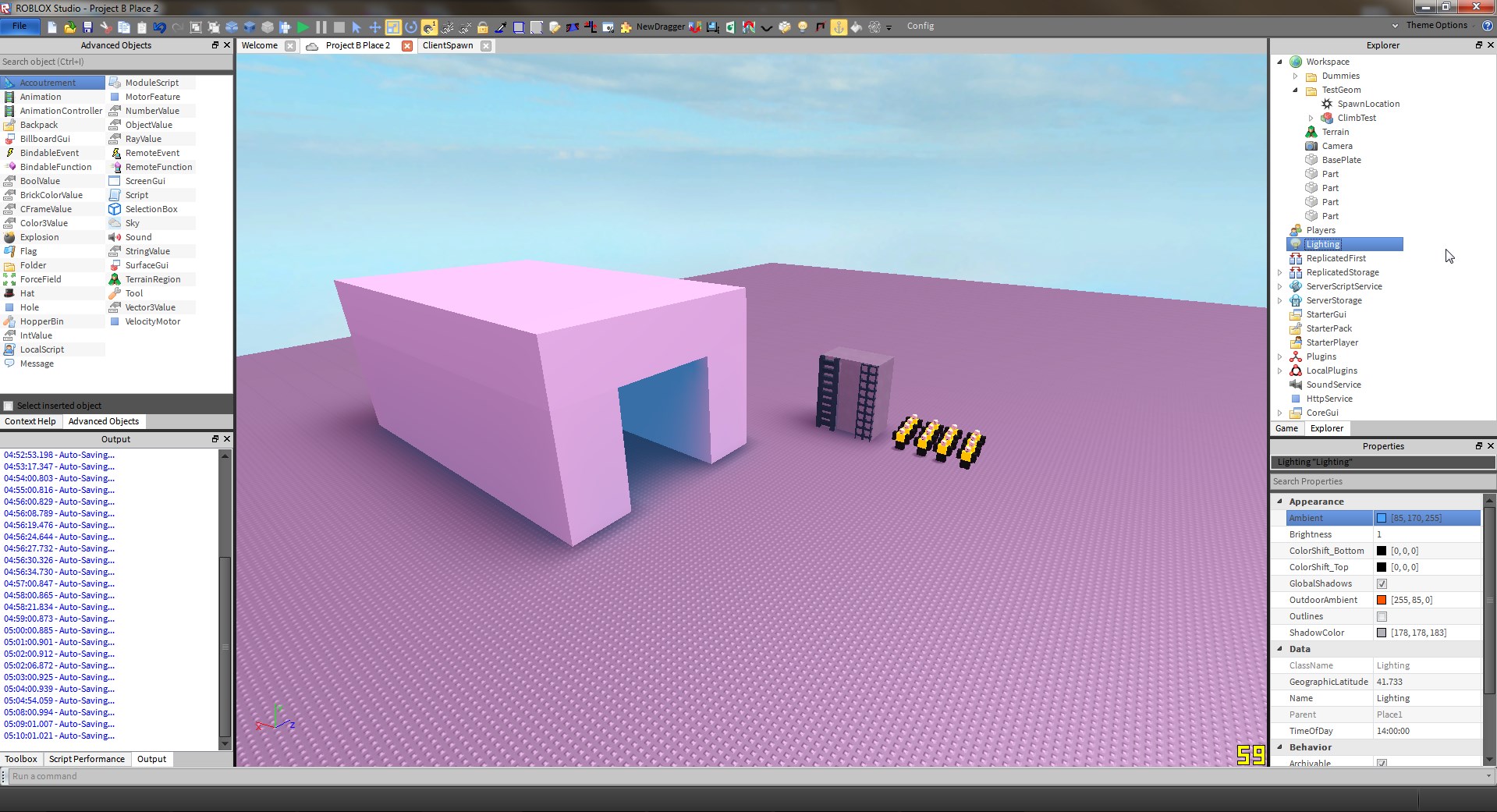Click the Ambient color swatch
The height and width of the screenshot is (812, 1497).
(x=1382, y=518)
